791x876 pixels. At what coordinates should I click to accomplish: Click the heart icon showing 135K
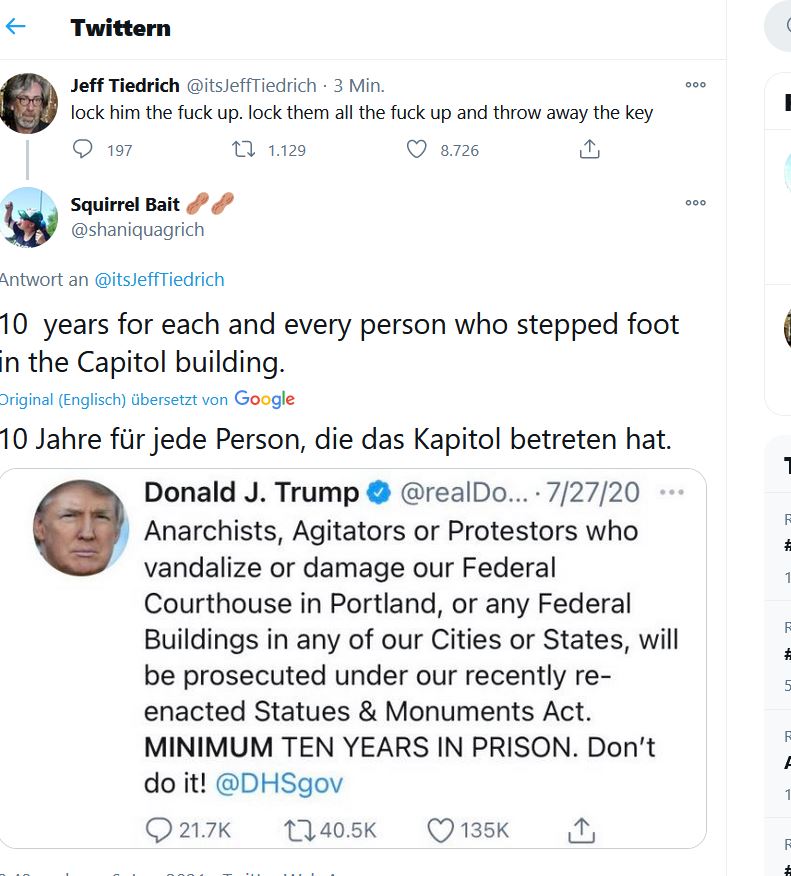441,830
